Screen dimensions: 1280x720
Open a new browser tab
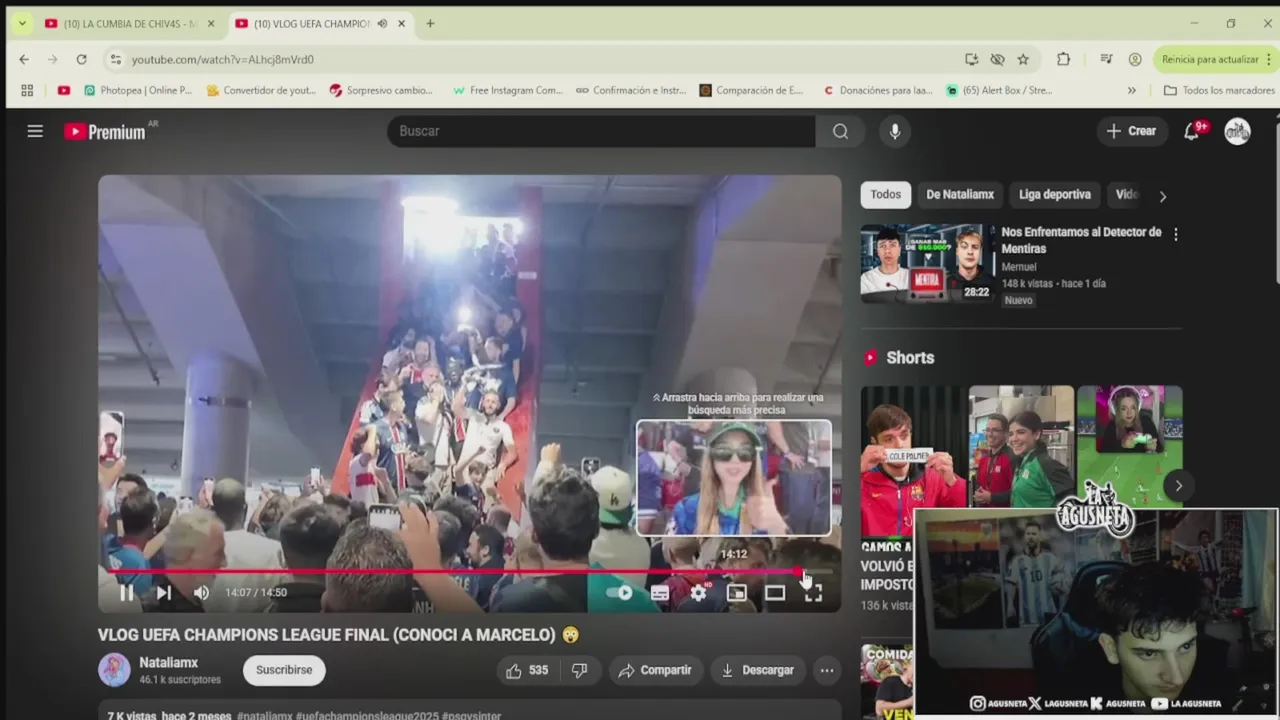[x=430, y=24]
